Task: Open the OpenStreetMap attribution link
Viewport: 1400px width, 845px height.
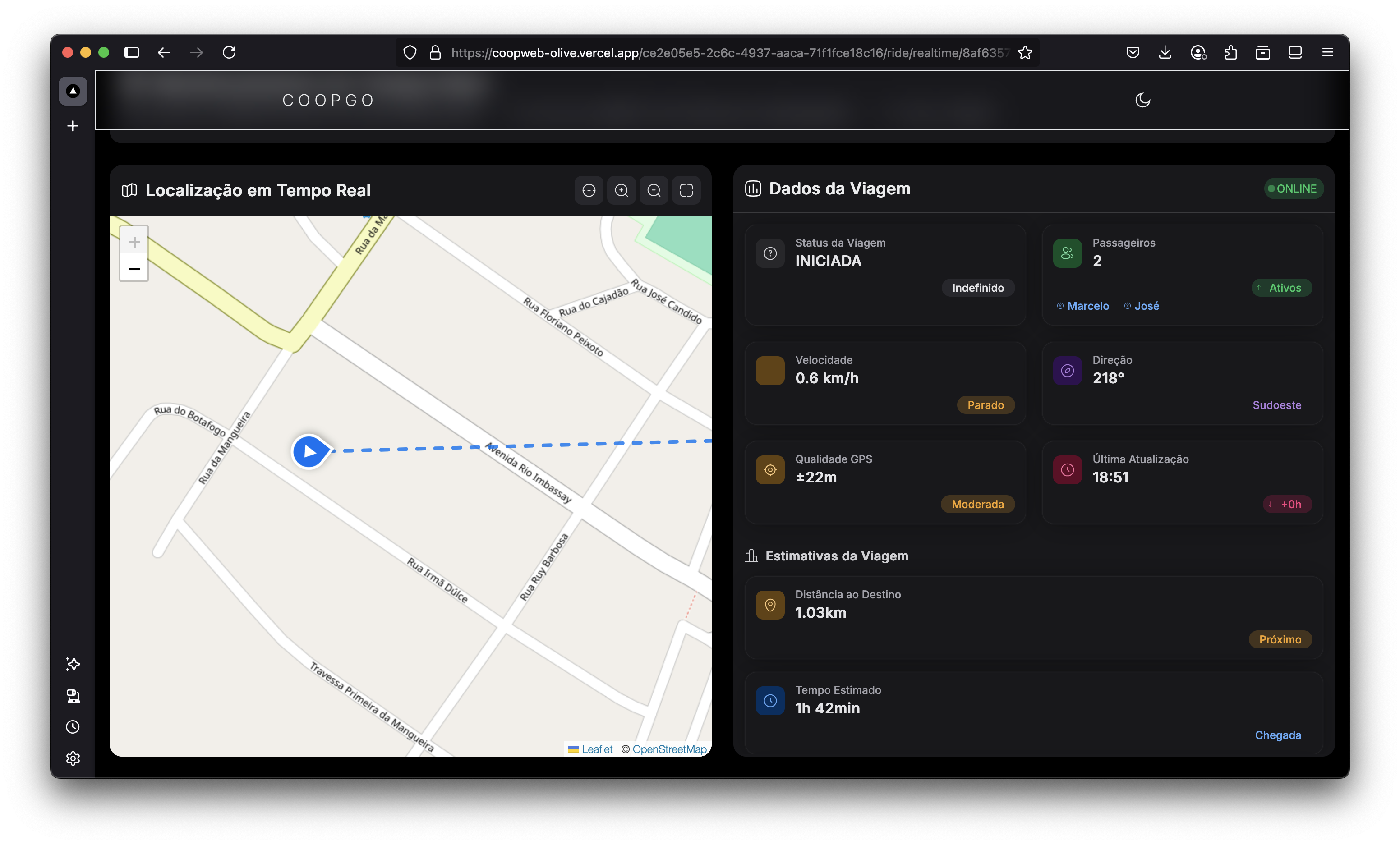Action: (670, 749)
